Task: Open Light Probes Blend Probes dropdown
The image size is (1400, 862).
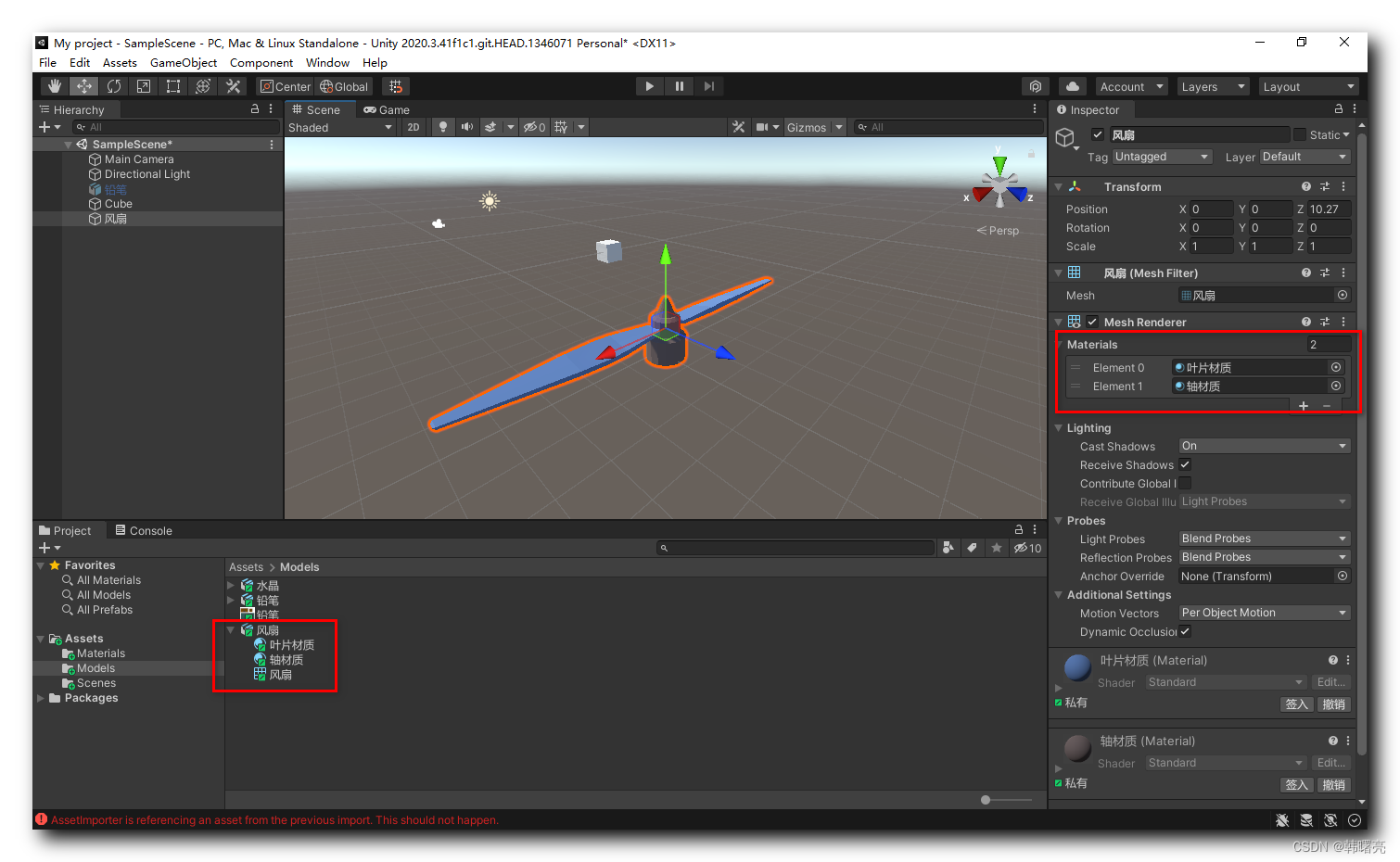Action: (1265, 539)
